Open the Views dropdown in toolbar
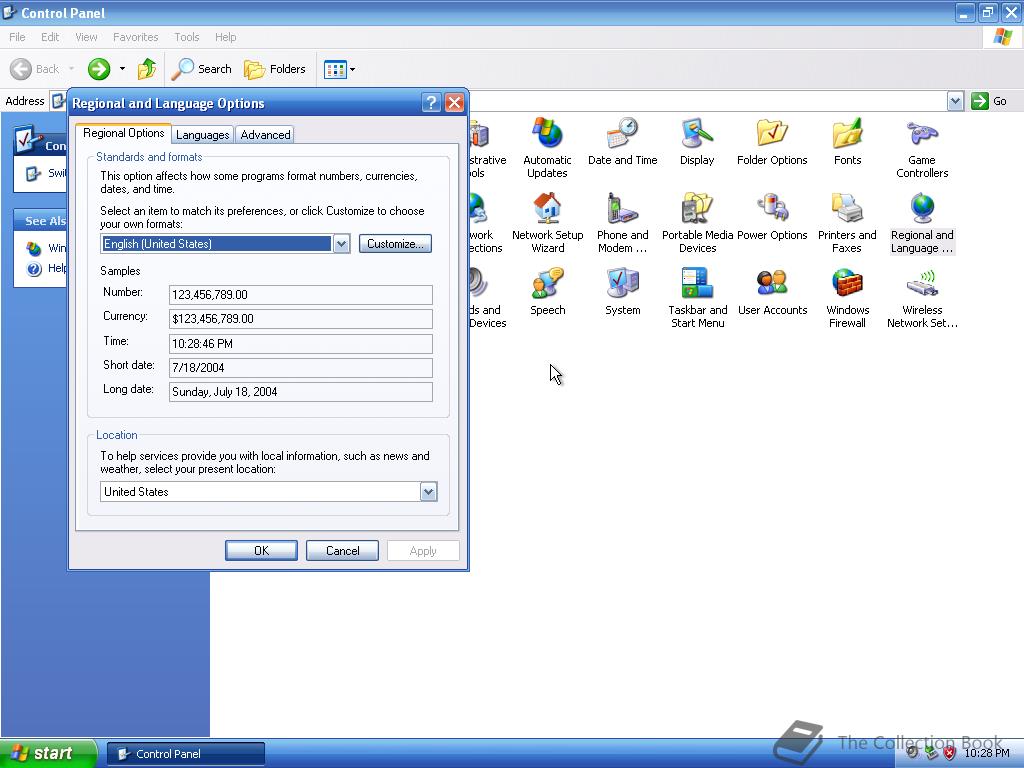 [x=340, y=69]
